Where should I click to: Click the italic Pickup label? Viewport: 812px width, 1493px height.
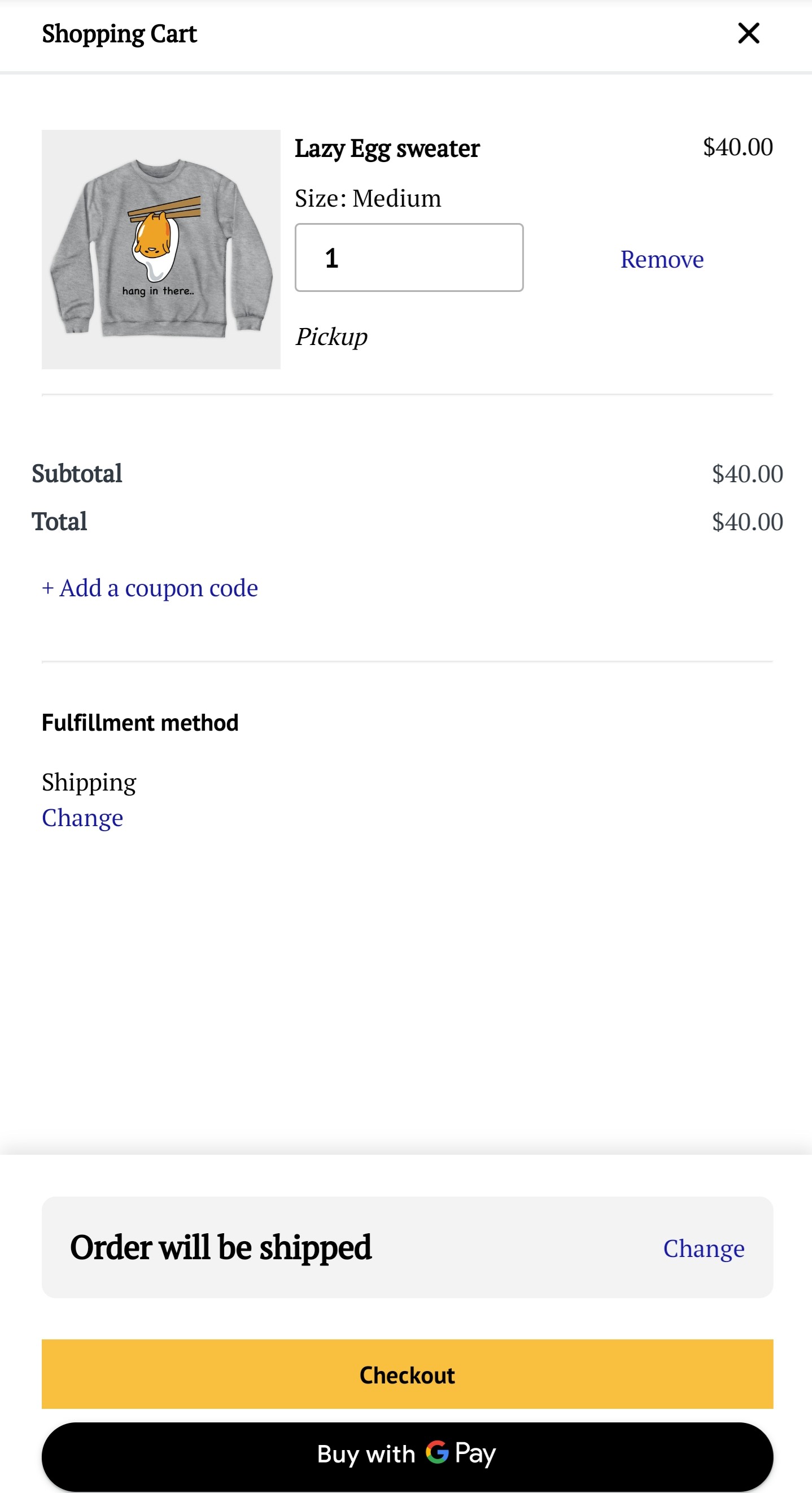pos(331,337)
